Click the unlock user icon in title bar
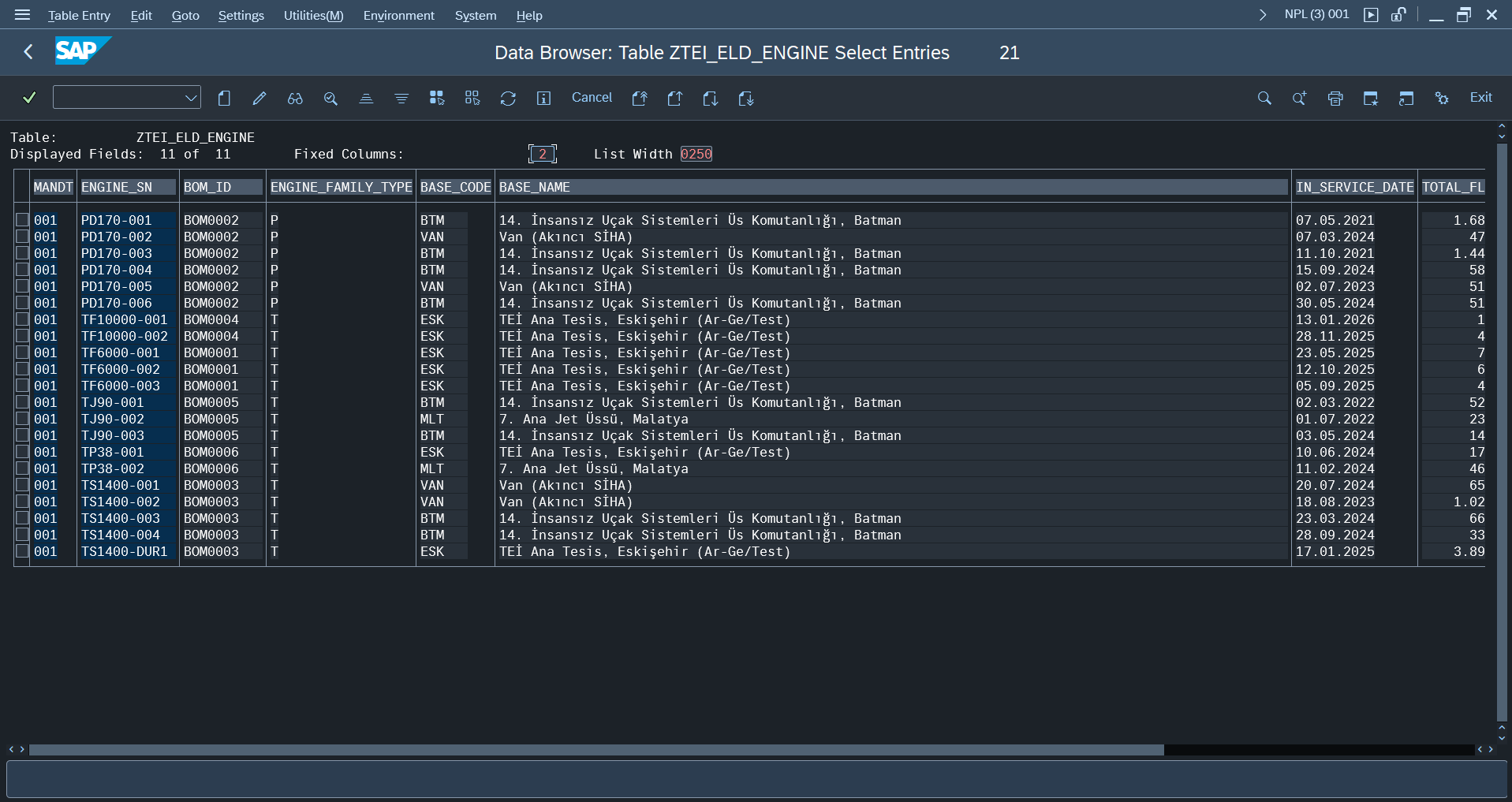 pos(1398,15)
